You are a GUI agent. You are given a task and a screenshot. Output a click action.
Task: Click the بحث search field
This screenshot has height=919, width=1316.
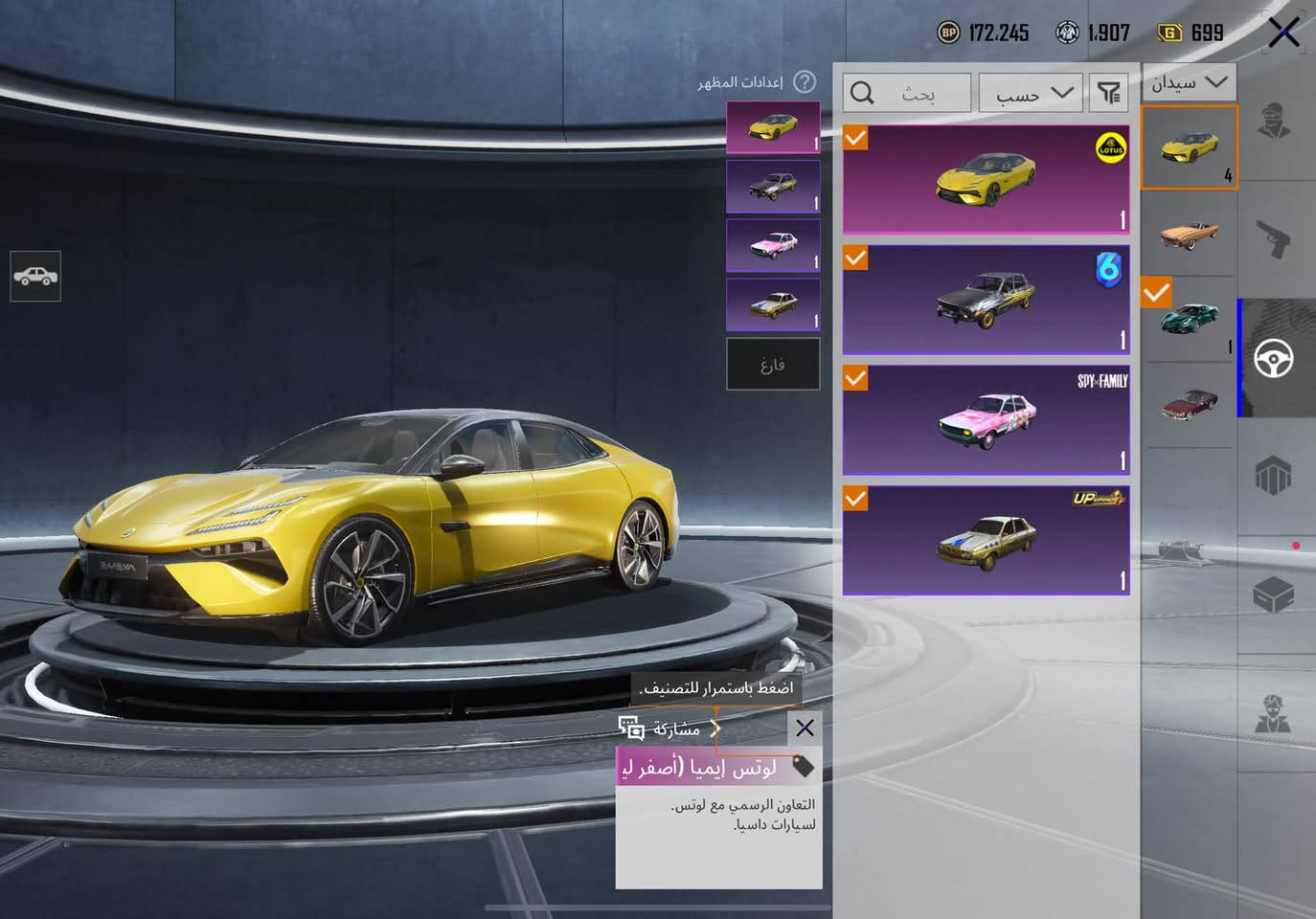[907, 93]
